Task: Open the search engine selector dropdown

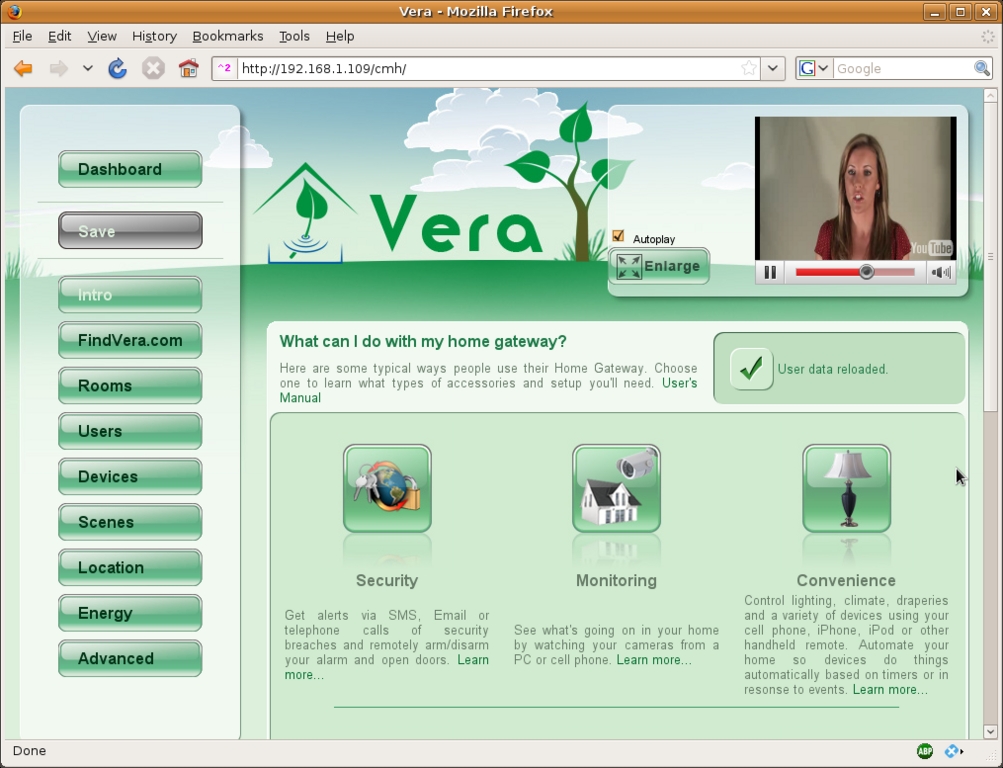Action: [814, 69]
